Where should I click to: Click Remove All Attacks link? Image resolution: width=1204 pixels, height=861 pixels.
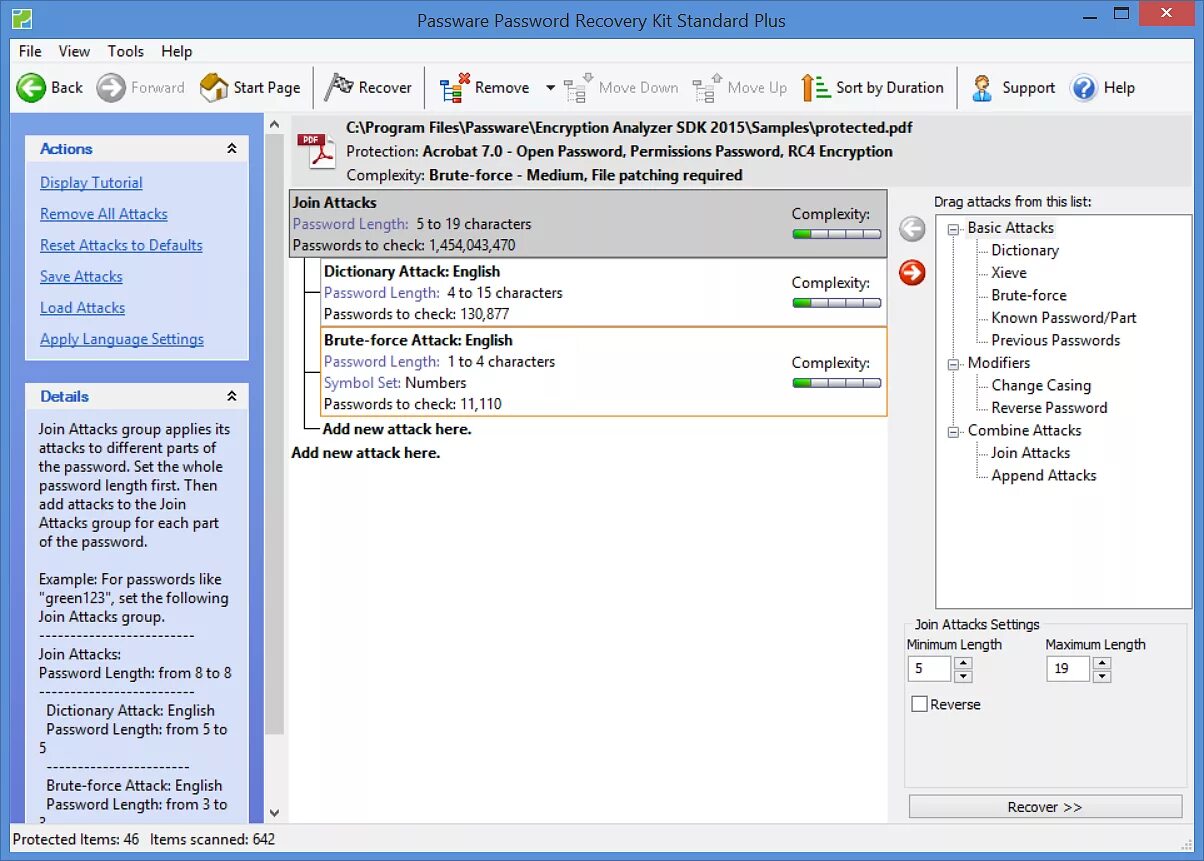pyautogui.click(x=104, y=214)
